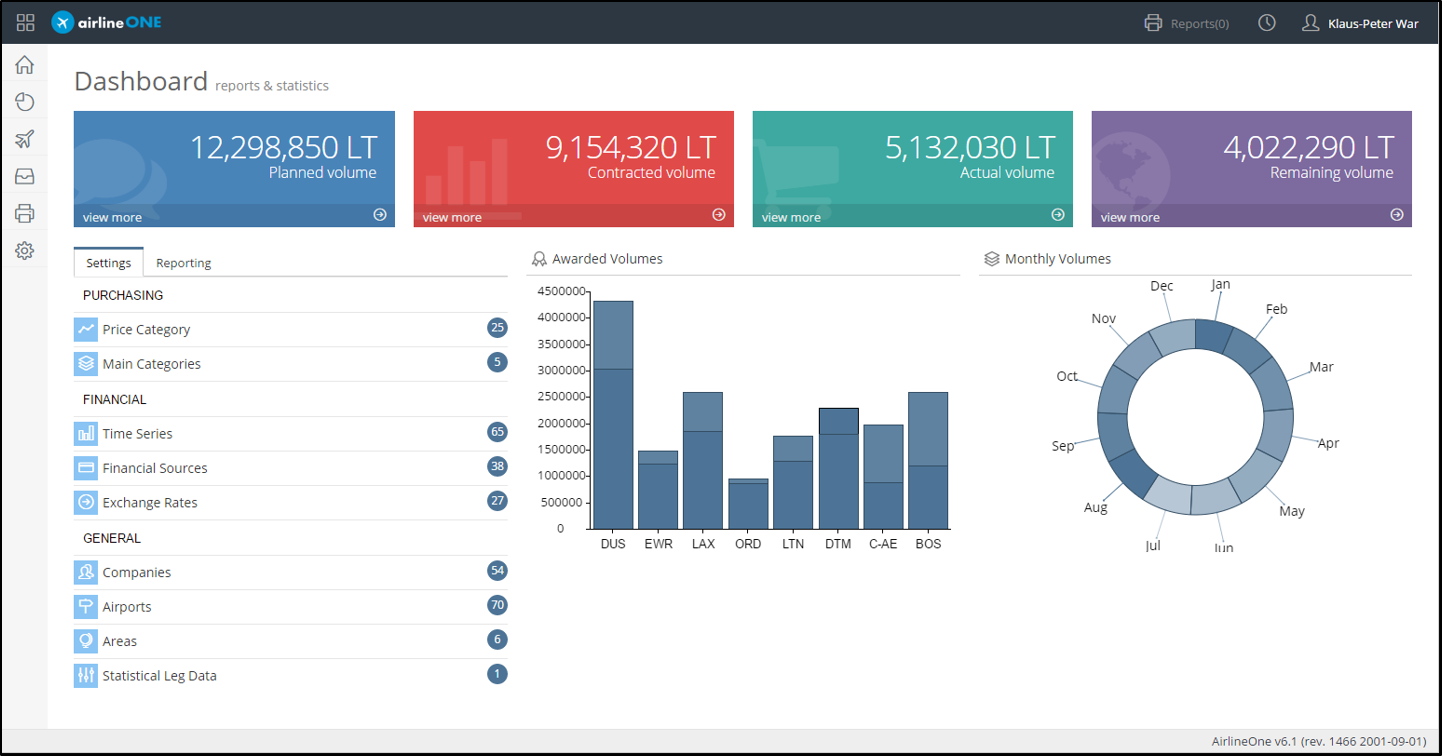Open the home icon in the left sidebar
Viewport: 1442px width, 756px height.
click(24, 64)
